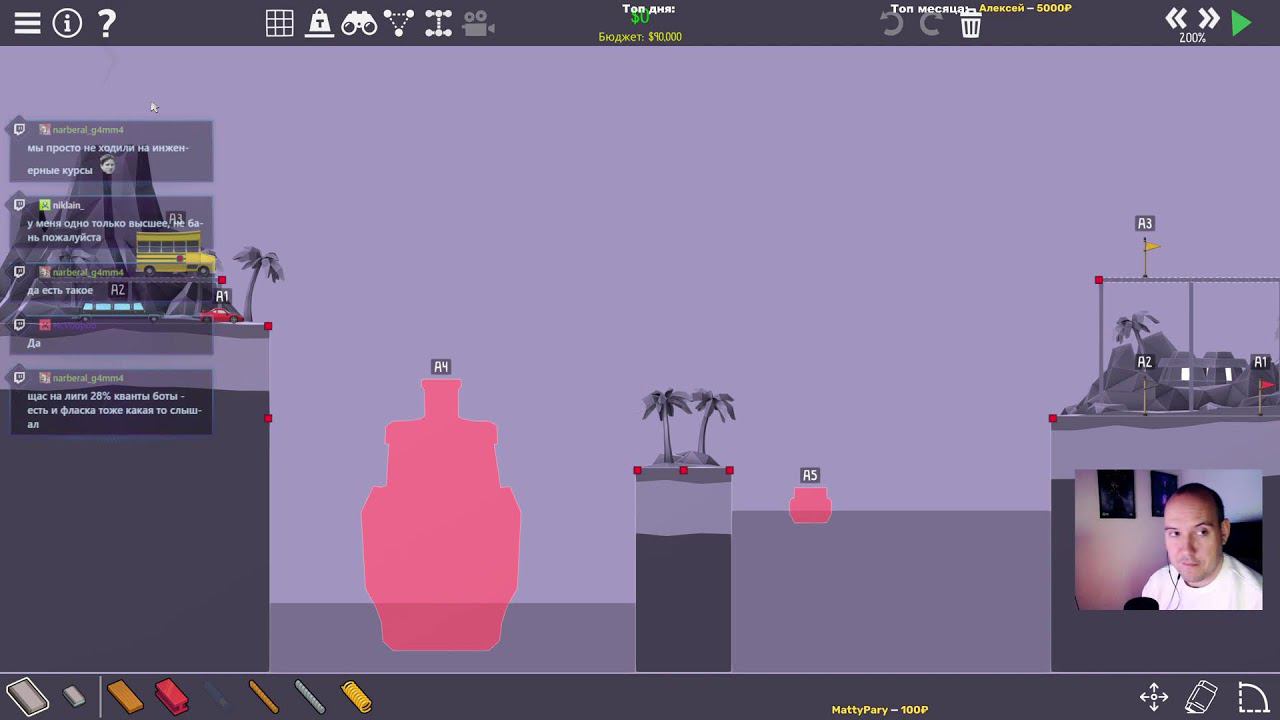Click the left A1 car label
Screen dimensions: 1280x720
click(x=222, y=296)
